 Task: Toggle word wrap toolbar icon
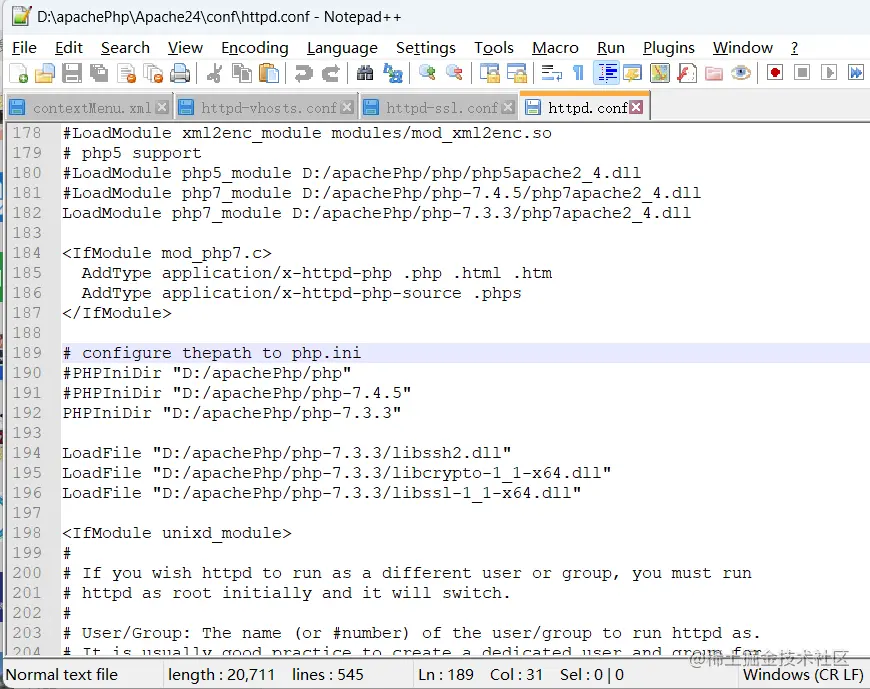click(551, 73)
